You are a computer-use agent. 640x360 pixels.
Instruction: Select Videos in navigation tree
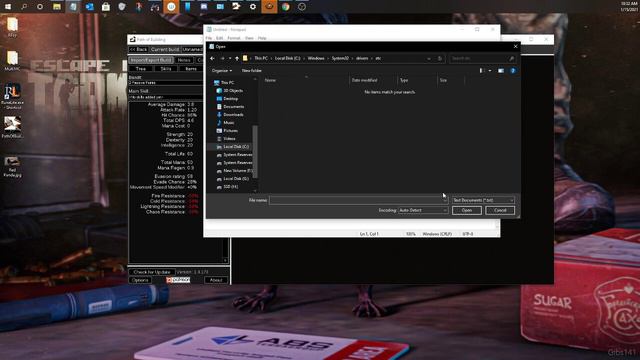226,139
